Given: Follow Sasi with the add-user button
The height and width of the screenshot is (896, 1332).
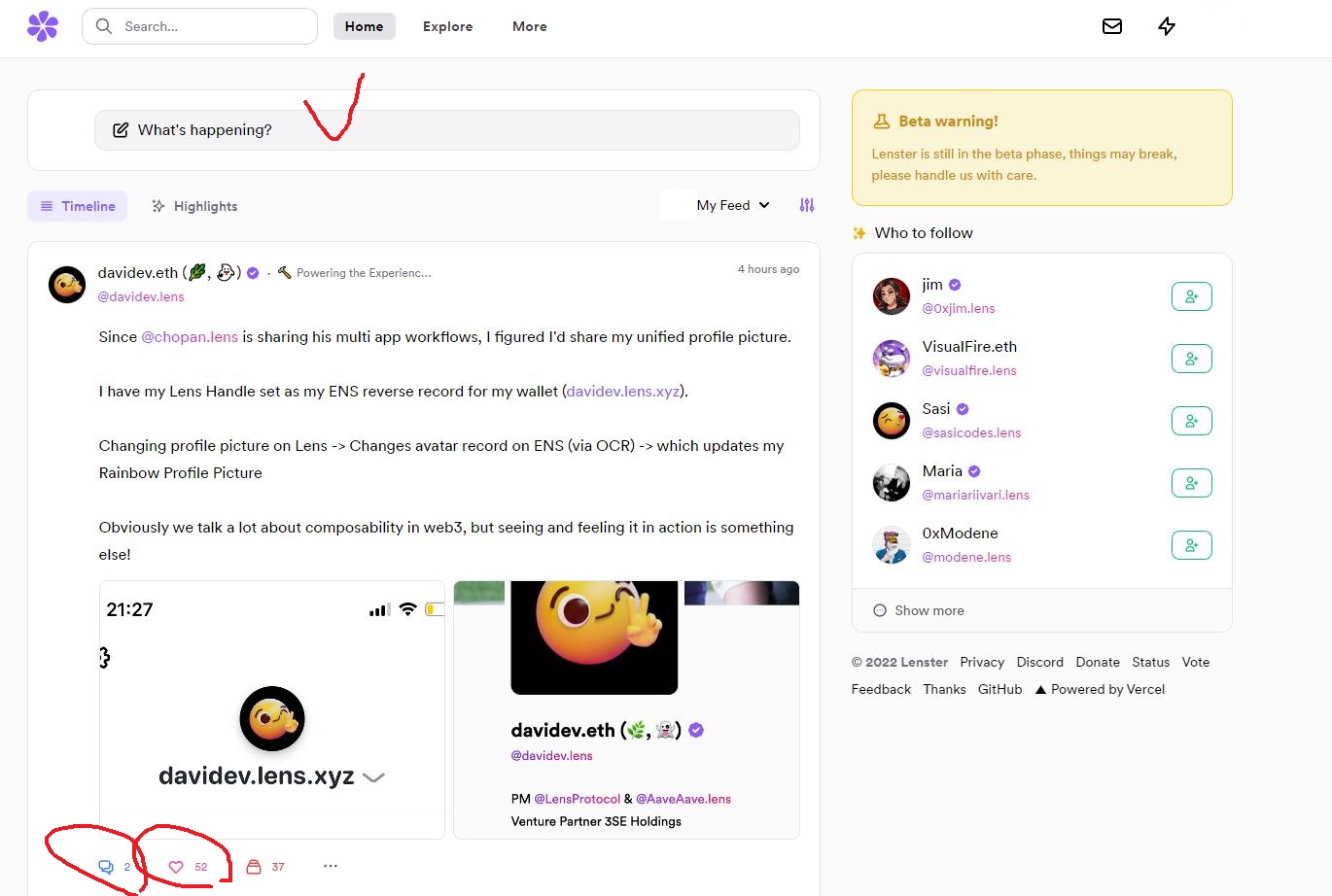Looking at the screenshot, I should pos(1191,421).
